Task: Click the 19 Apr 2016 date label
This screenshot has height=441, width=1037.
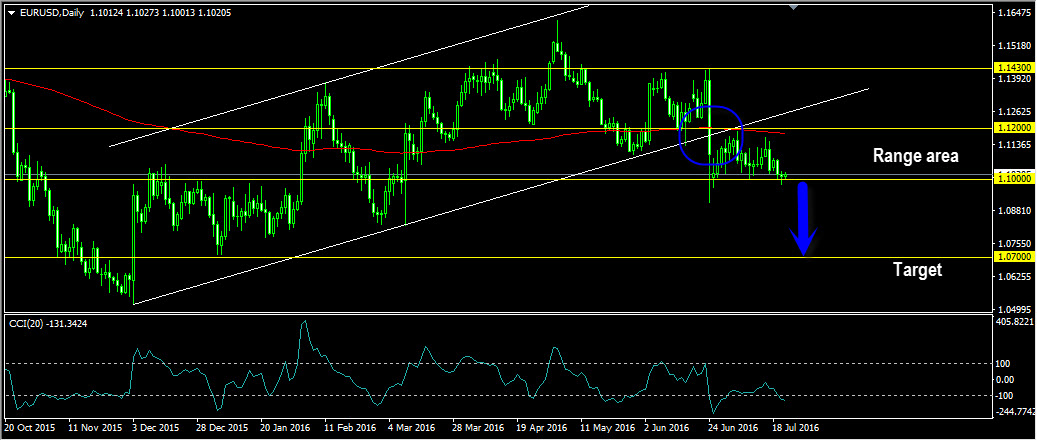Action: [542, 427]
